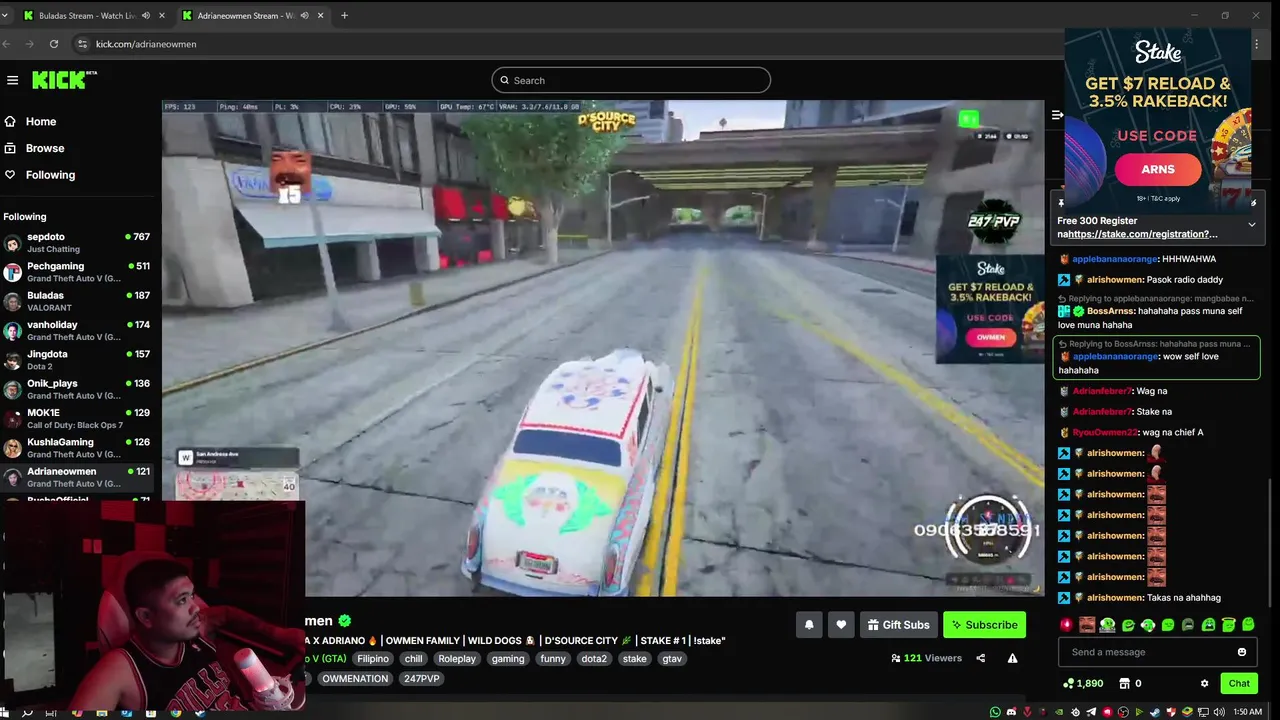
Task: Open site information icon in address bar
Action: pyautogui.click(x=82, y=44)
